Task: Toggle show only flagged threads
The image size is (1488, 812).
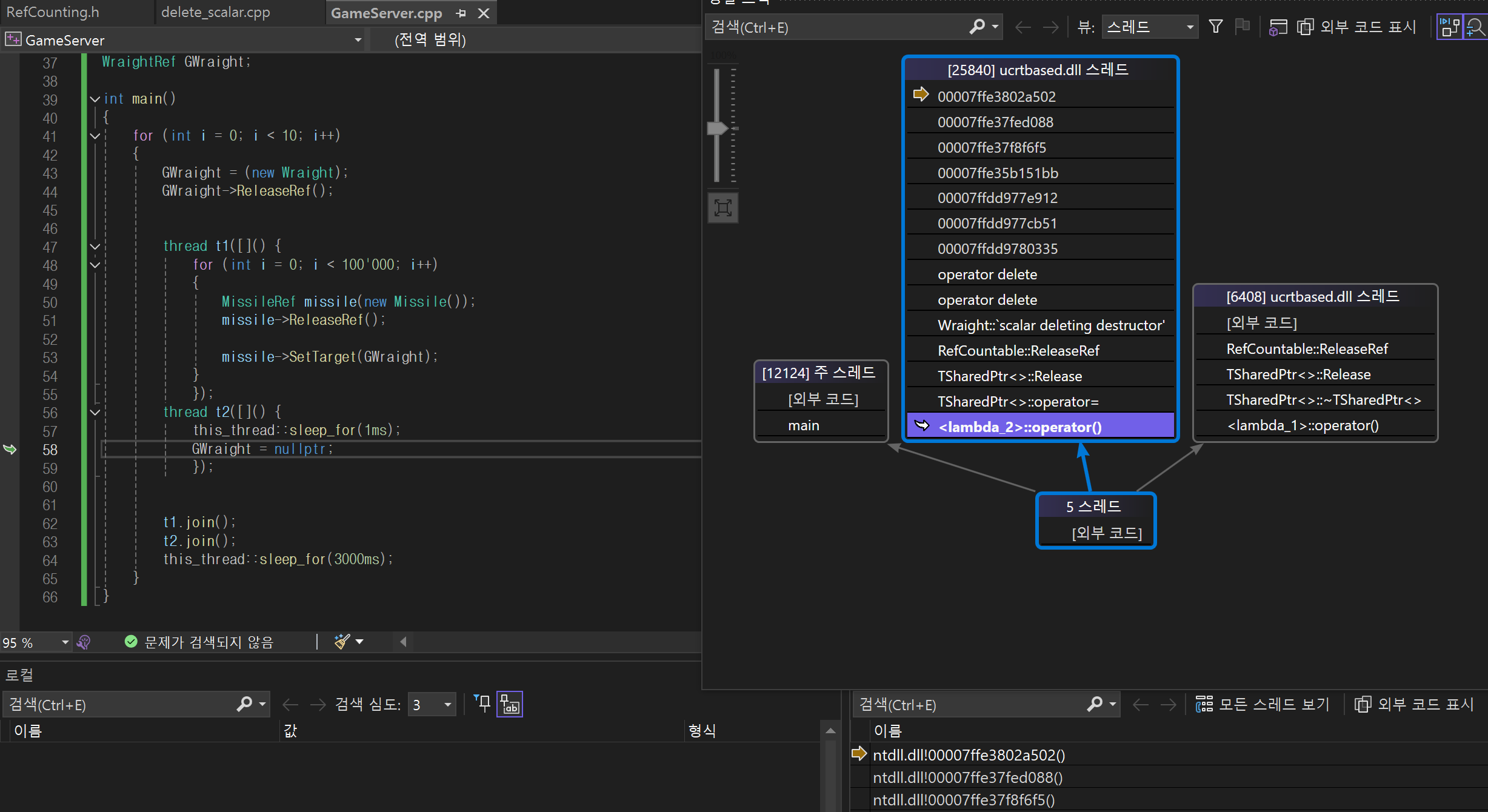Action: (x=1242, y=26)
